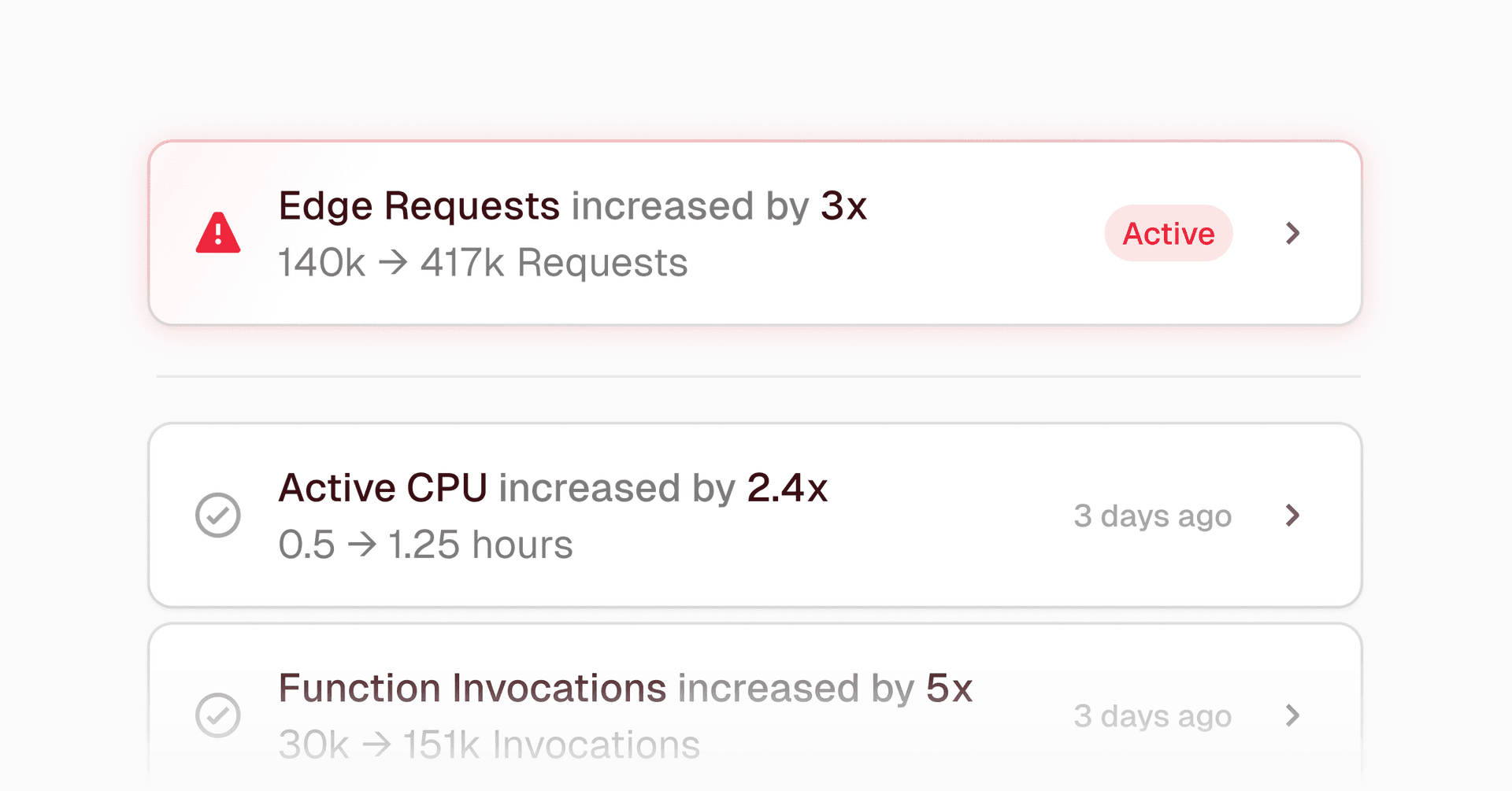Click the arrow icon in Edge Requests subtitle

coord(393,262)
